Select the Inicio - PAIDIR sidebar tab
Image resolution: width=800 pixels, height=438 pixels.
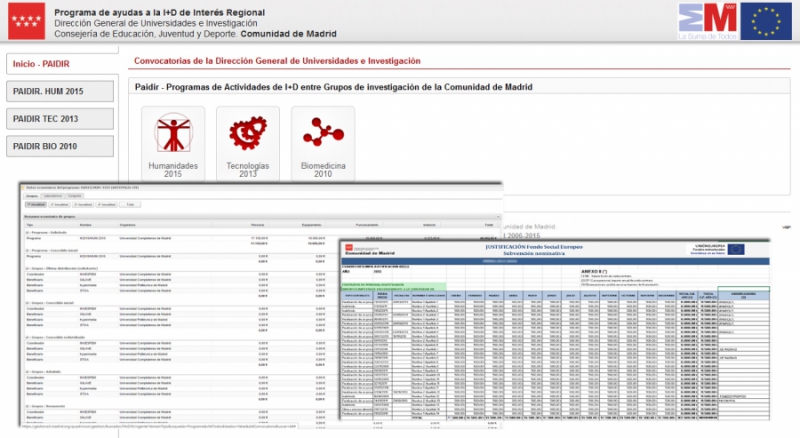click(x=62, y=64)
